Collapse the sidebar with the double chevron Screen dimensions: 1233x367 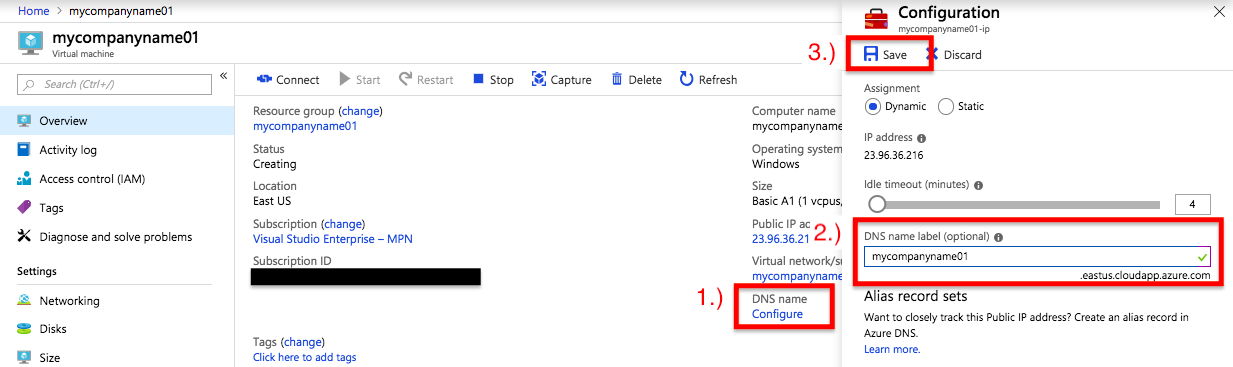(x=223, y=76)
